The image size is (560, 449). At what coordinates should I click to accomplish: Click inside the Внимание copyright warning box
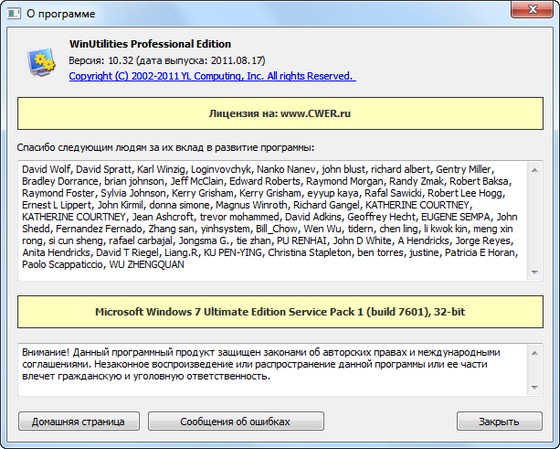273,370
